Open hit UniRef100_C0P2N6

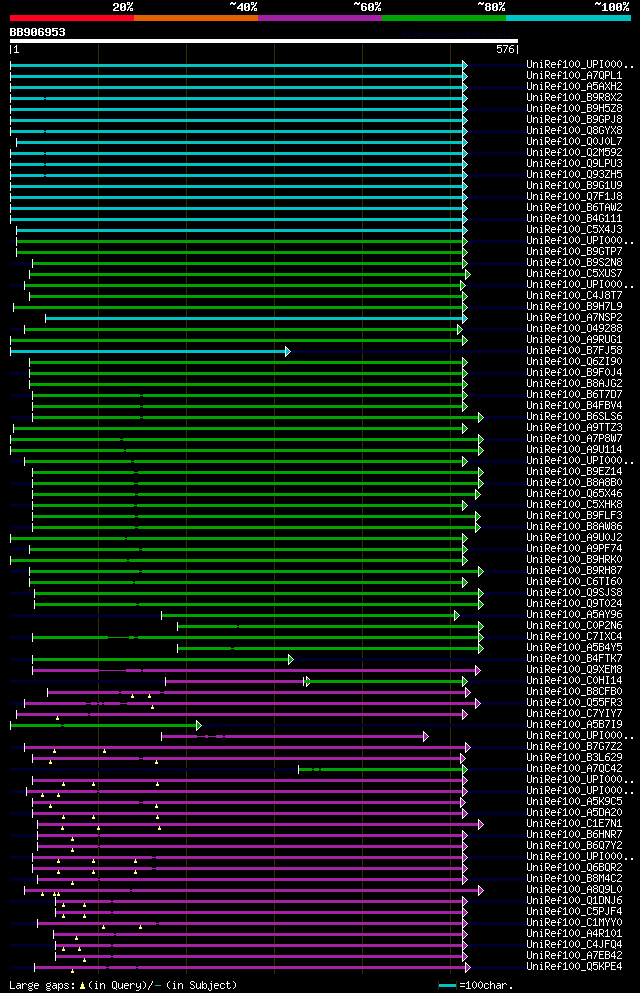pos(574,625)
